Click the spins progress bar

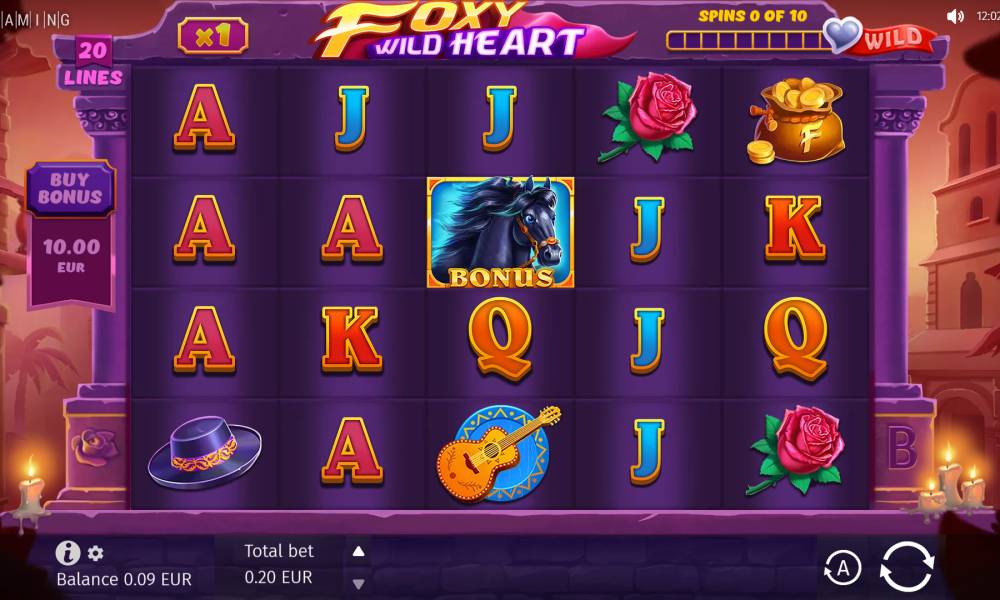(747, 41)
